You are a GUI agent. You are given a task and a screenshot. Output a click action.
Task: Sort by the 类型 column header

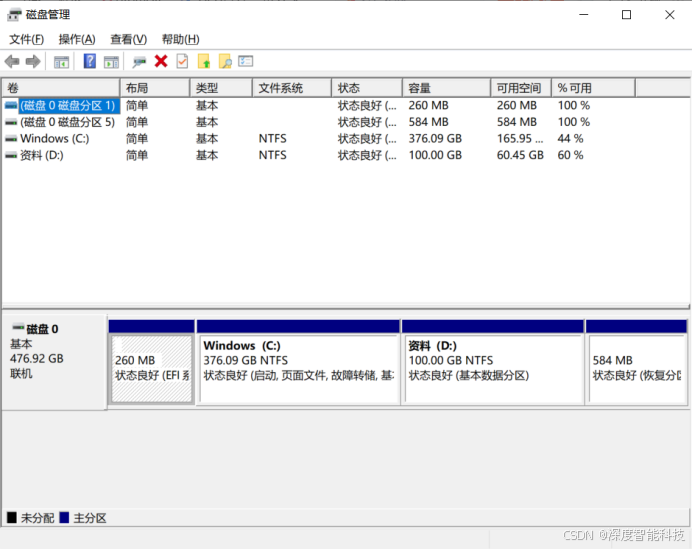[221, 88]
